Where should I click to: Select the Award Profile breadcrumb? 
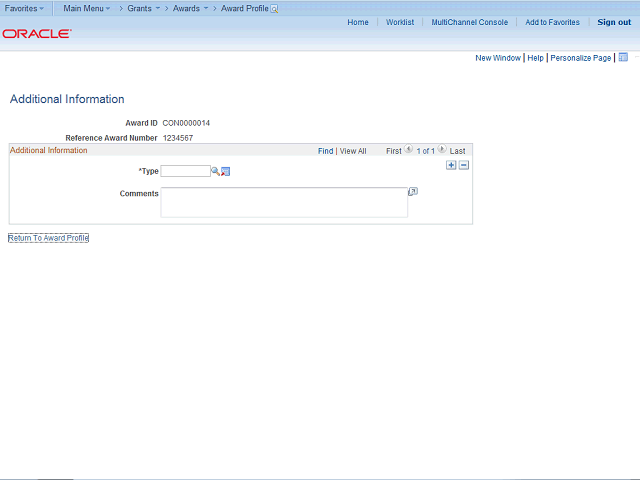click(244, 8)
